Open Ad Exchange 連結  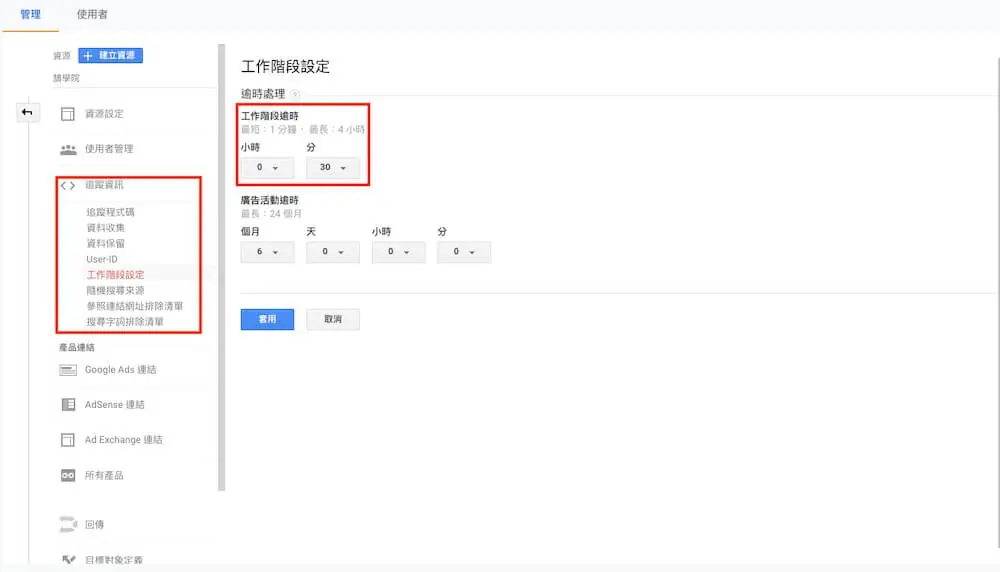tap(124, 440)
